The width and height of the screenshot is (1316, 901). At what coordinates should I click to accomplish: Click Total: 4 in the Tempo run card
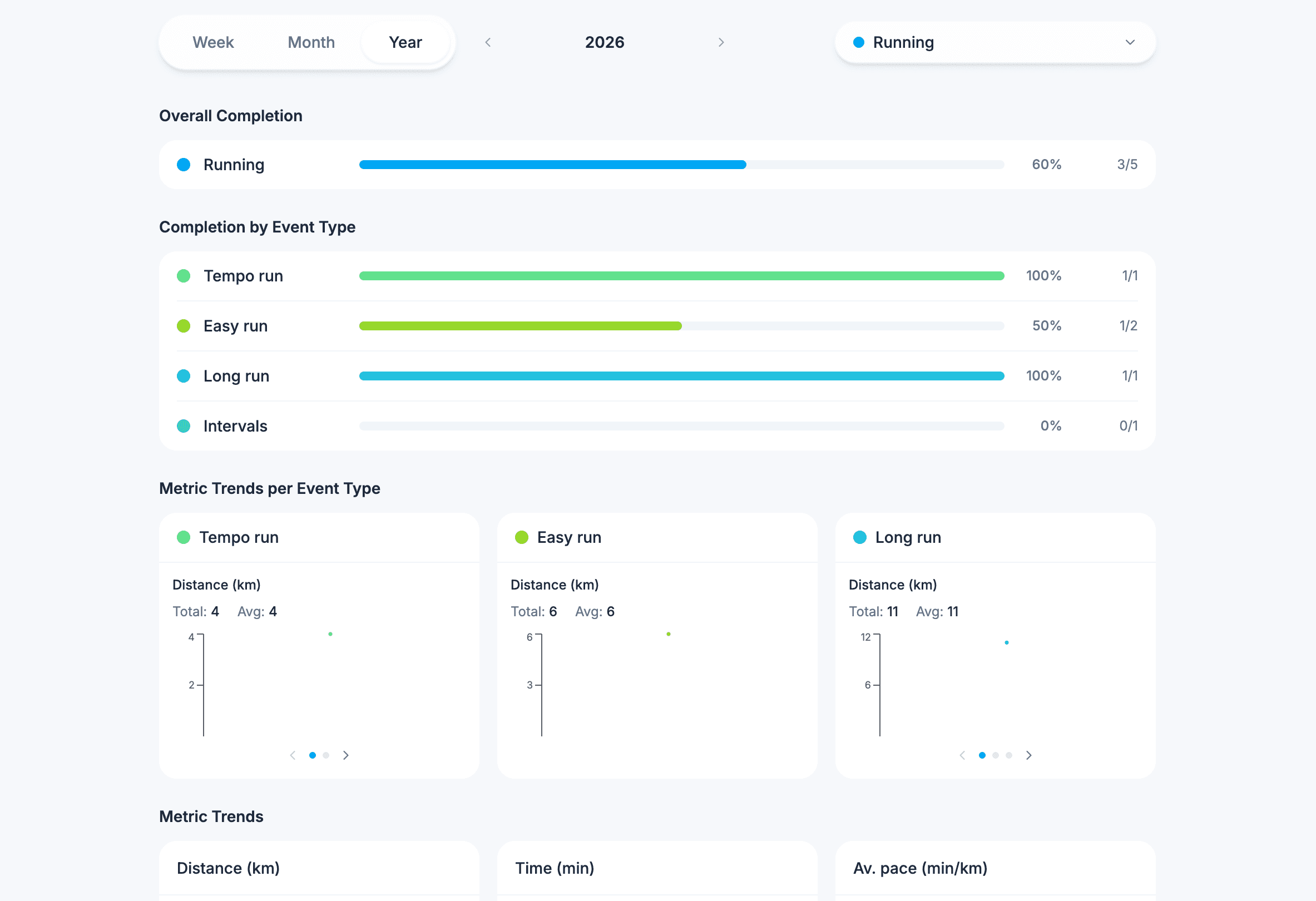(x=196, y=612)
